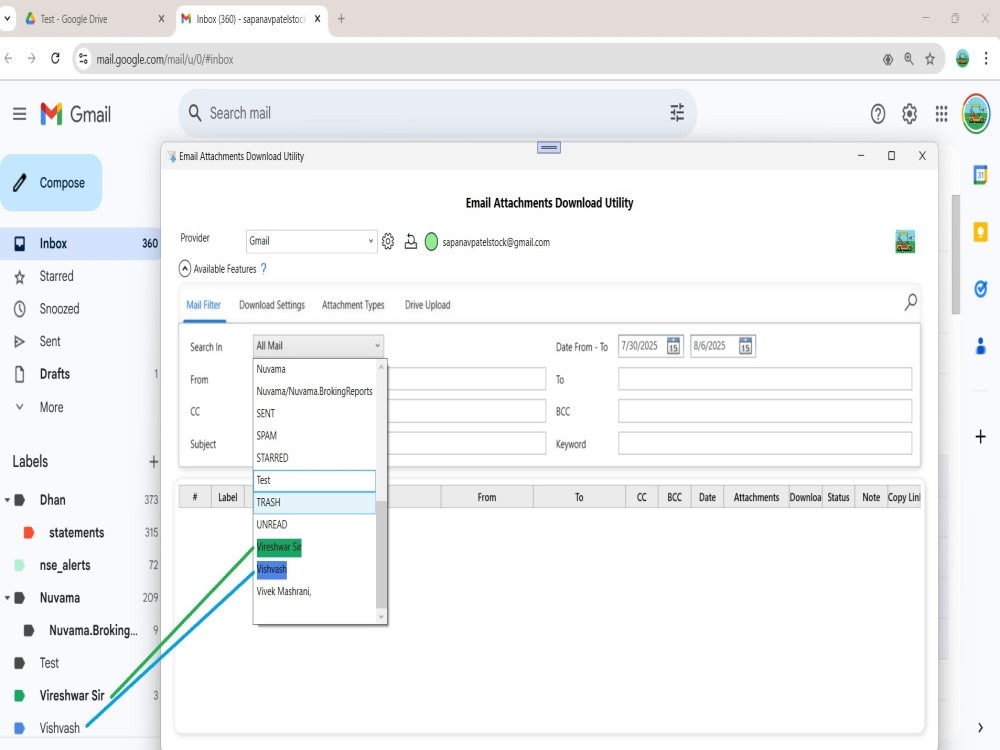The image size is (1000, 750).
Task: Collapse the Nuvama label tree
Action: [x=7, y=598]
